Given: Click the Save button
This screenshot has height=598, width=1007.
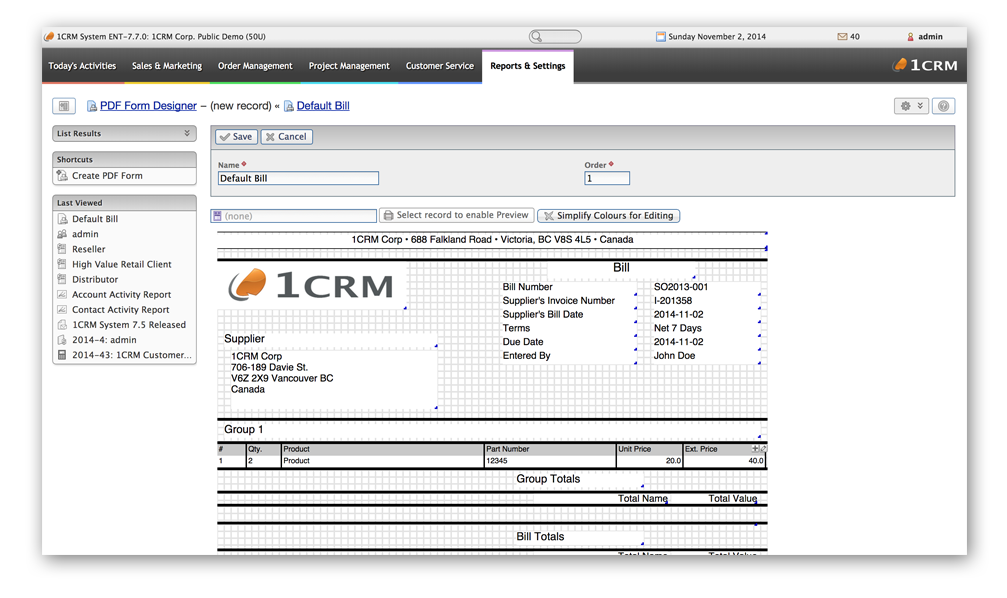Looking at the screenshot, I should tap(235, 136).
